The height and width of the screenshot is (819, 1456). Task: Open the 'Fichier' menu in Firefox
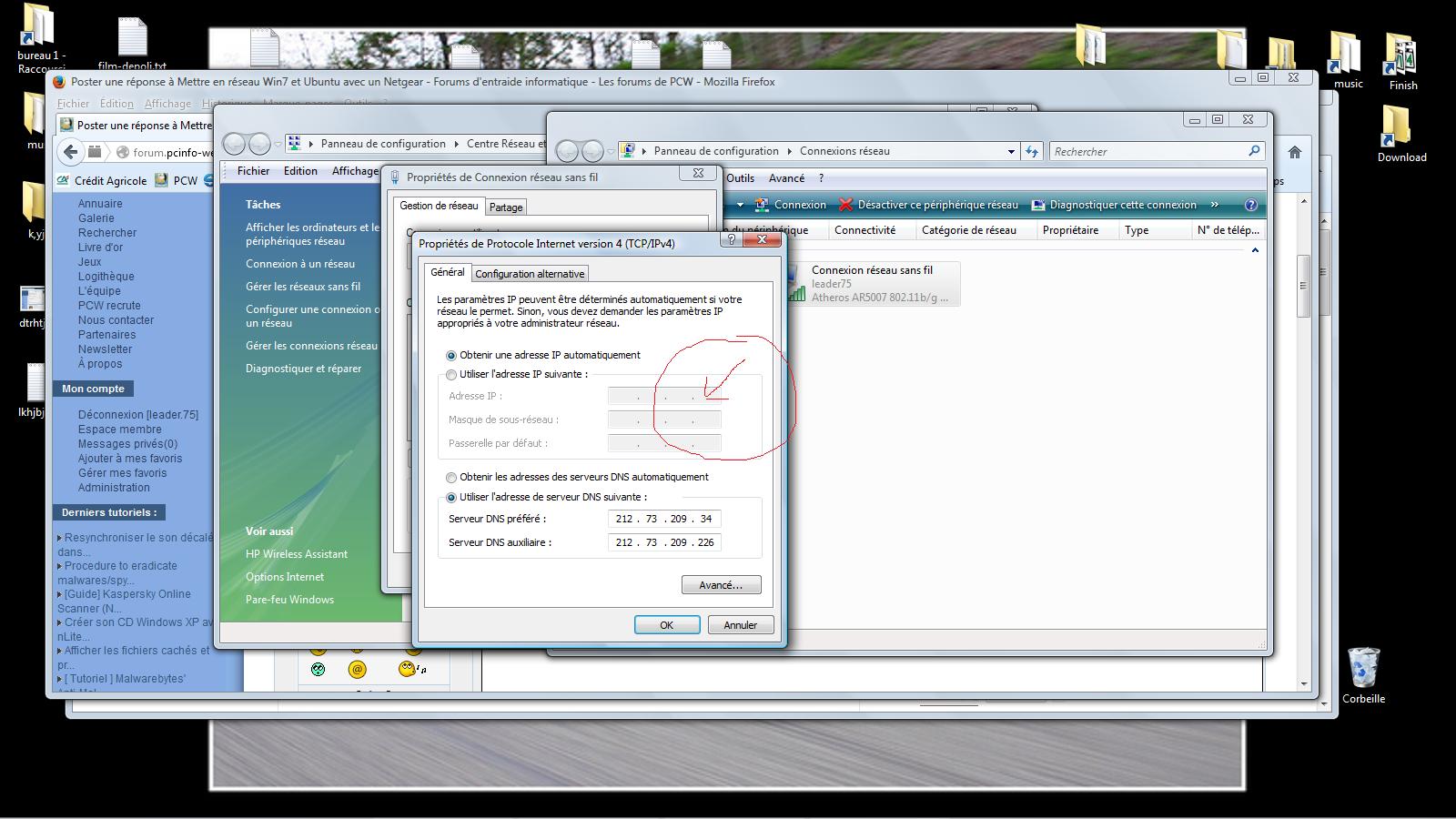click(x=73, y=104)
